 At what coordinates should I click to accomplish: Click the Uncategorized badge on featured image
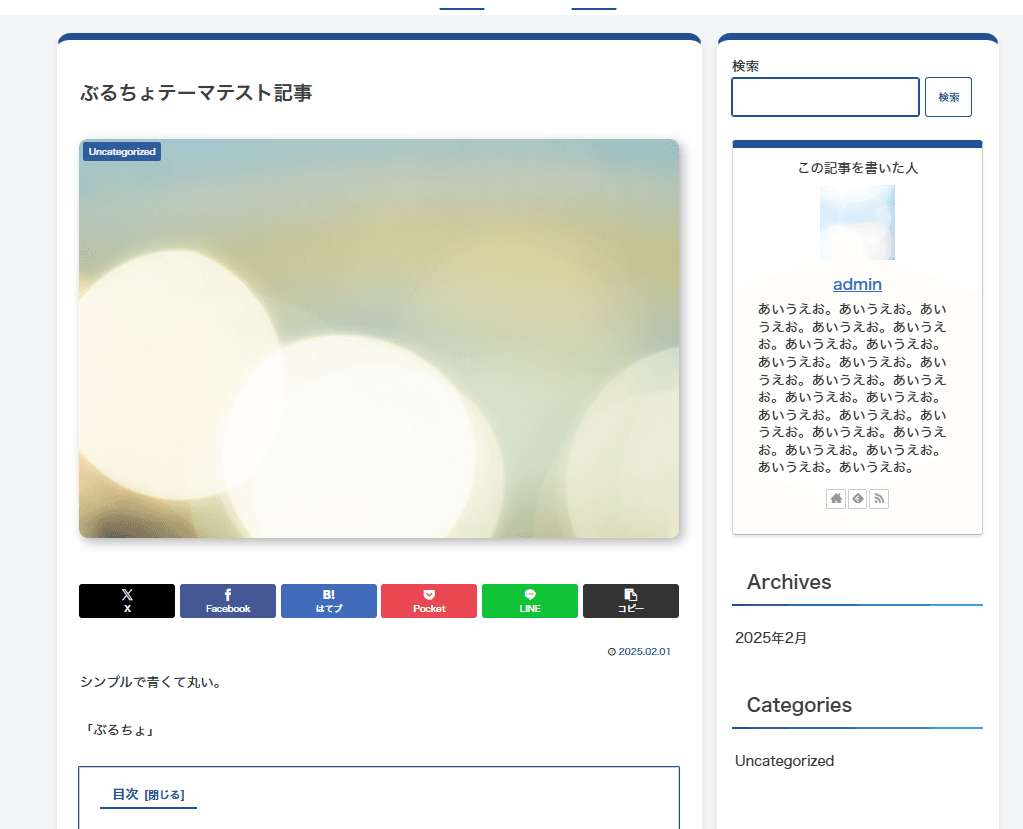(x=122, y=152)
